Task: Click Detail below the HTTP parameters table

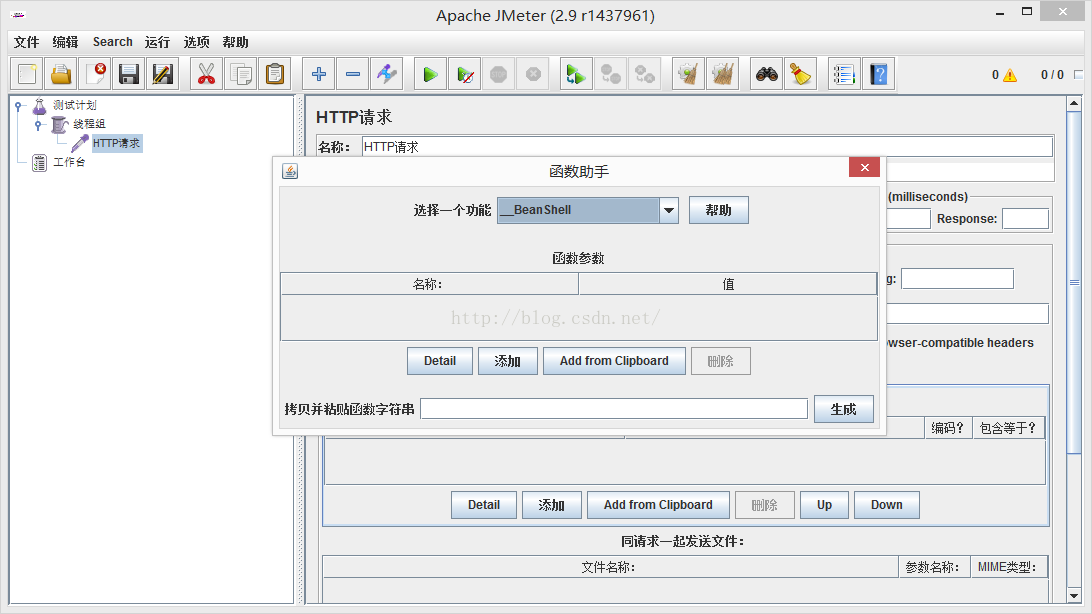Action: [x=484, y=505]
